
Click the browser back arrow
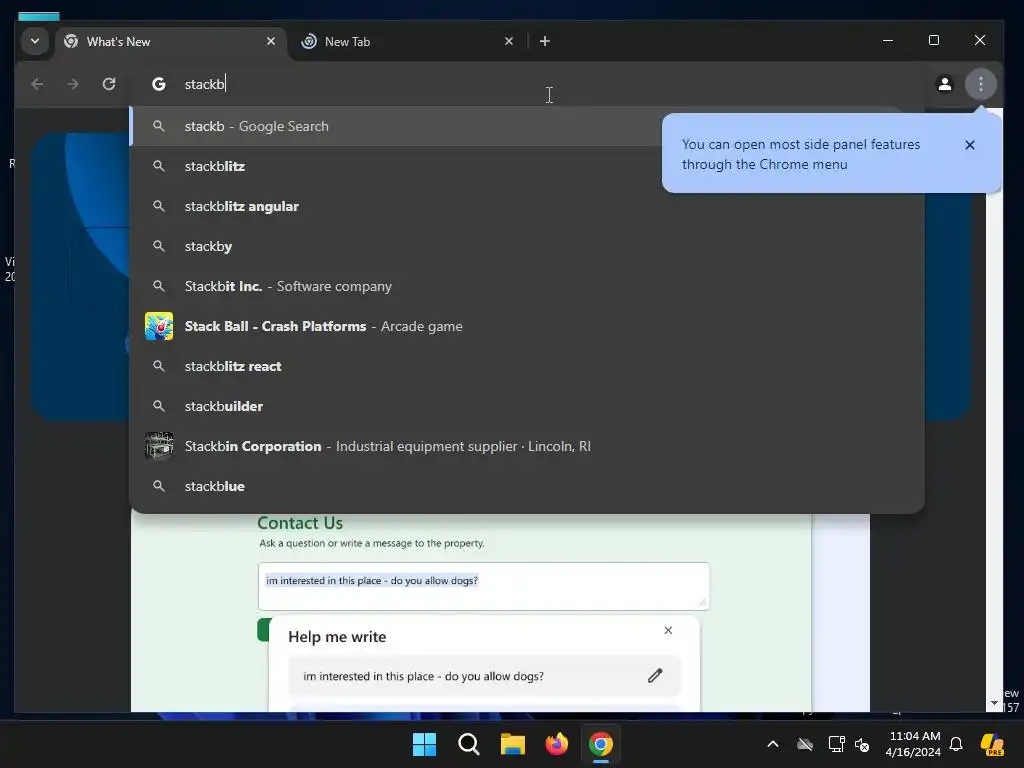[37, 84]
